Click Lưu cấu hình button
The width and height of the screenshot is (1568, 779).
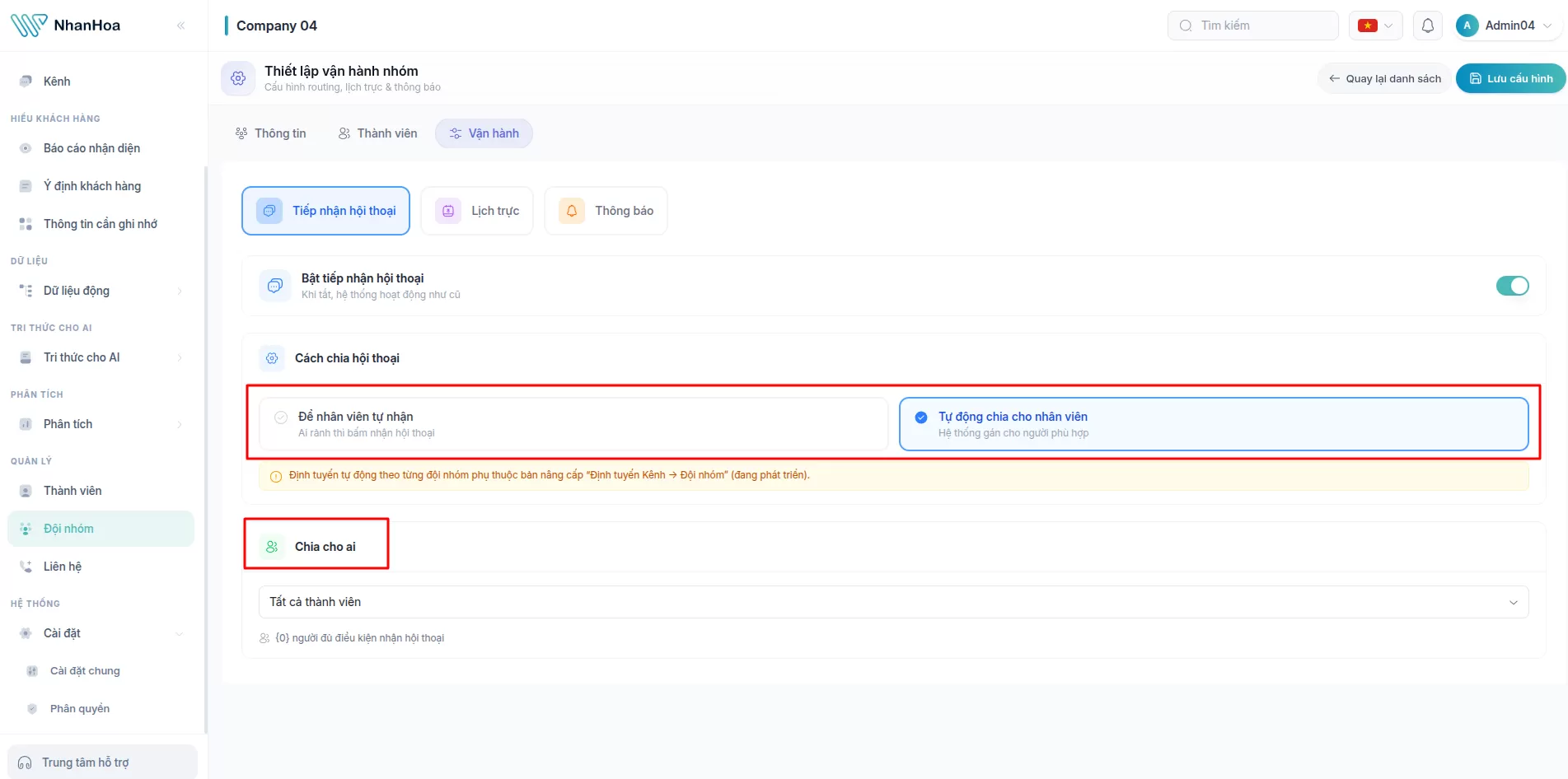(1511, 78)
